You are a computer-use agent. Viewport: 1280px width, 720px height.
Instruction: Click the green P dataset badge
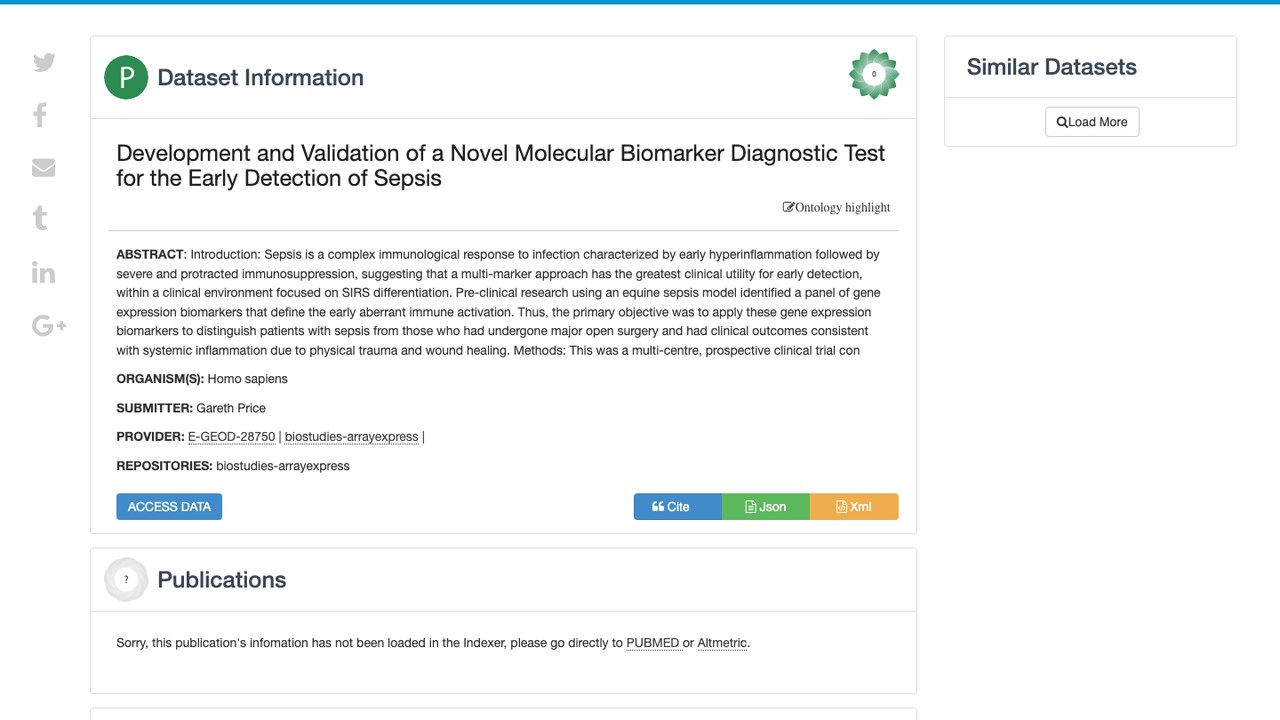(x=126, y=78)
